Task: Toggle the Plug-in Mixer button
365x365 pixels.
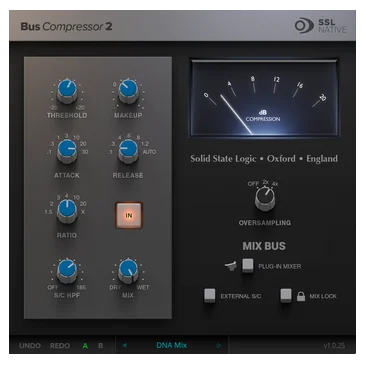Action: 248,266
